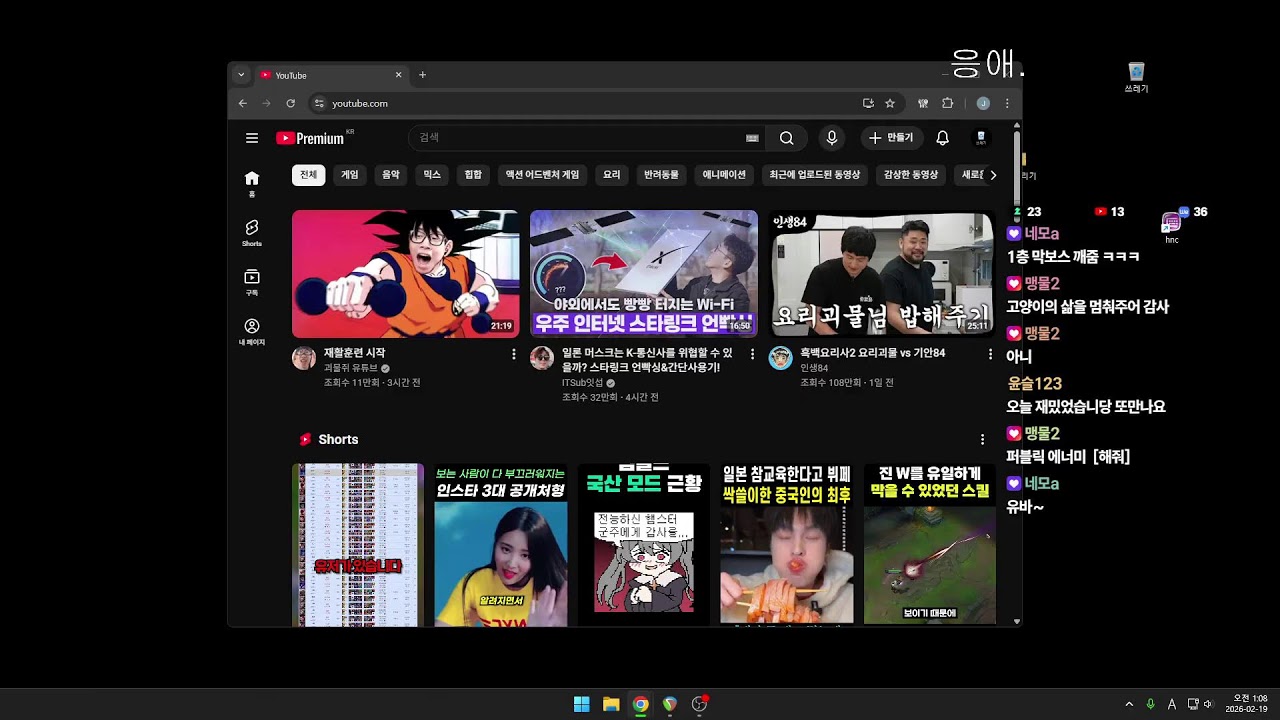Open options for 흑백요리사2 video
This screenshot has width=1280, height=720.
click(x=990, y=354)
